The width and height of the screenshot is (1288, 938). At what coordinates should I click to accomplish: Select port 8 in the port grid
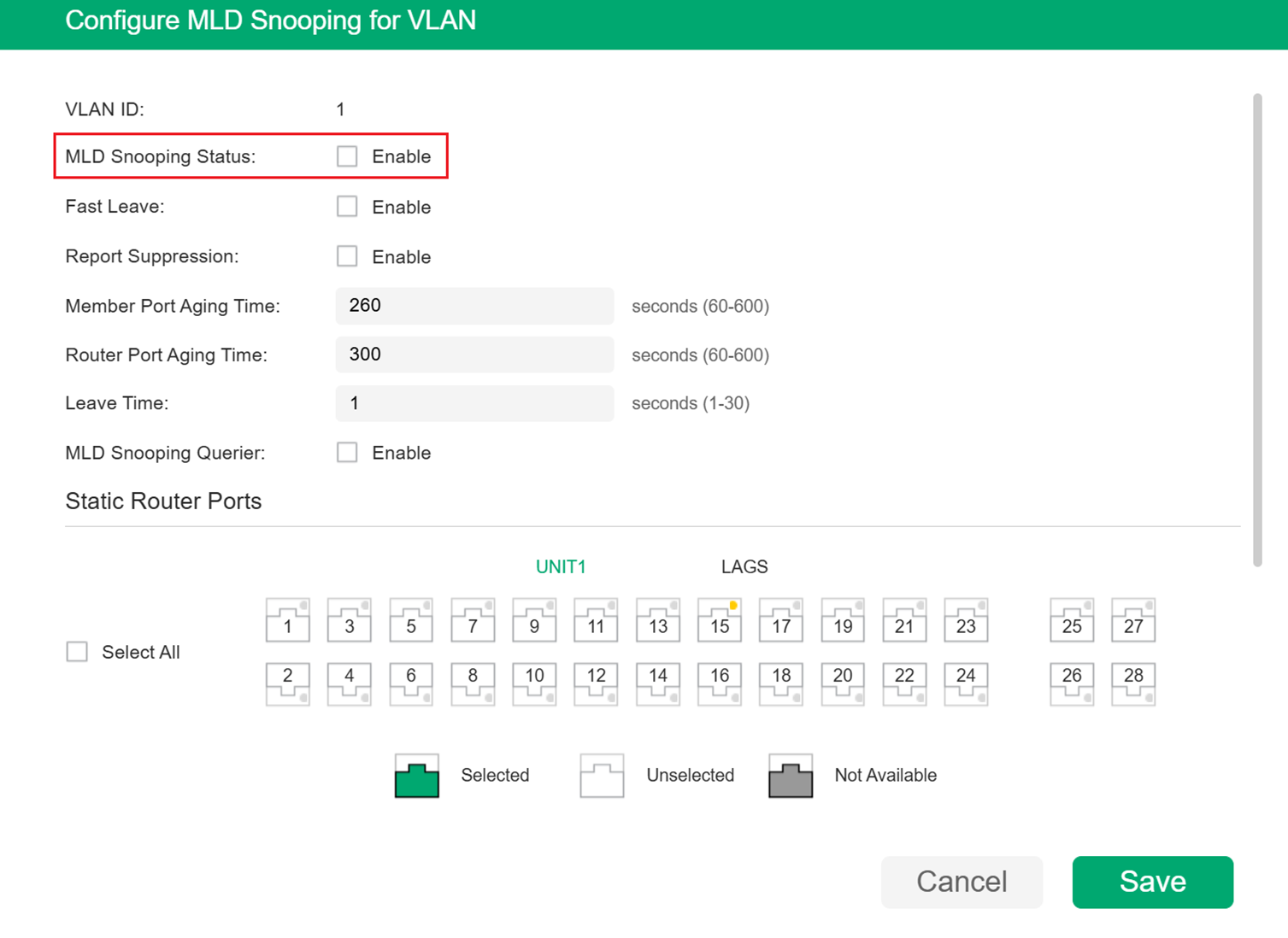point(473,683)
